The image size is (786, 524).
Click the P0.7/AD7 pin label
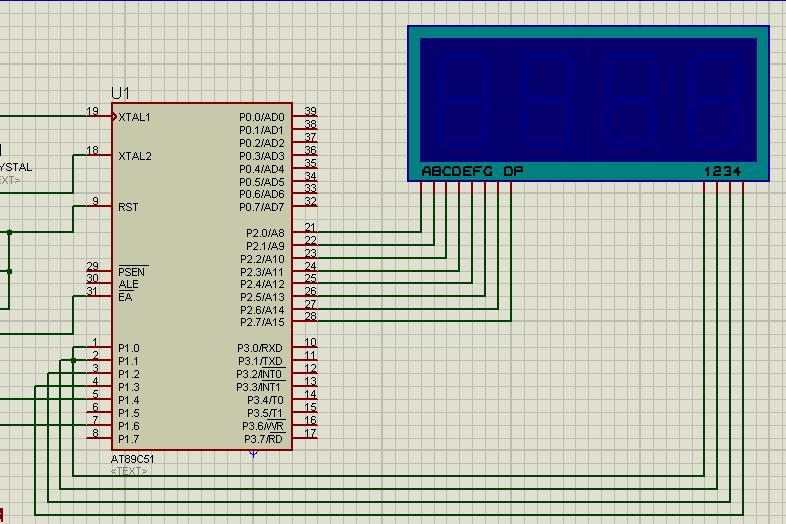(x=262, y=207)
